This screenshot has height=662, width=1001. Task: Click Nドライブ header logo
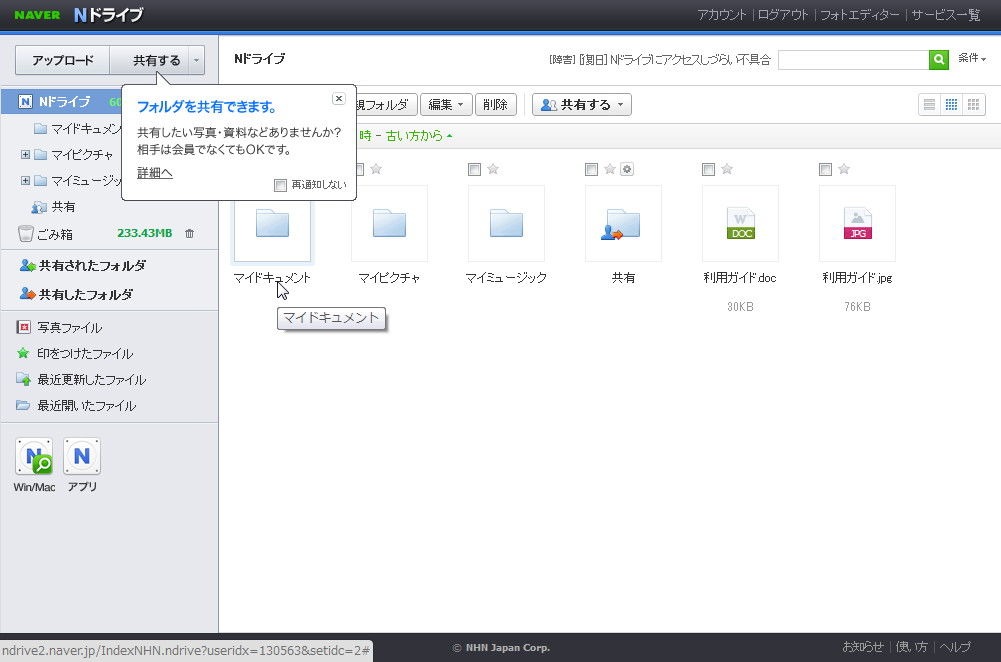coord(109,15)
